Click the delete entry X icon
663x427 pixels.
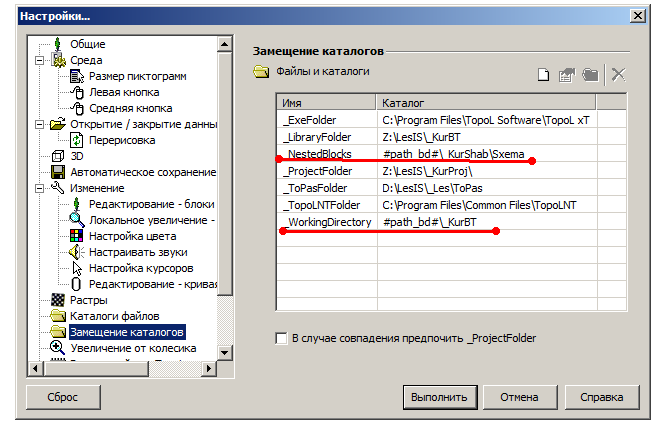click(619, 74)
